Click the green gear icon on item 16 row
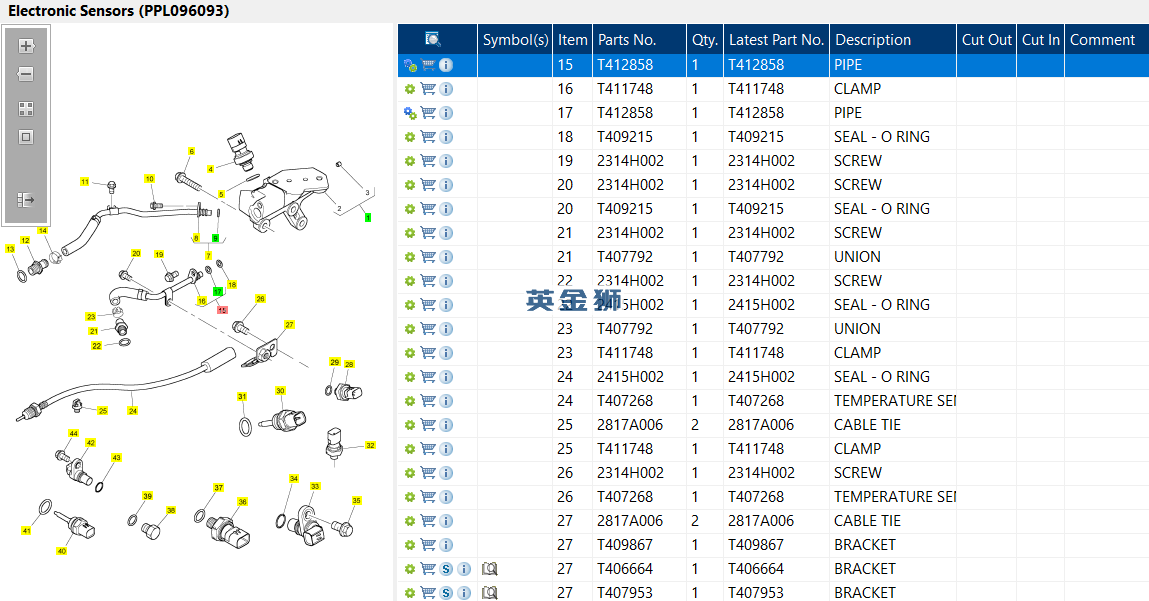 tap(410, 89)
